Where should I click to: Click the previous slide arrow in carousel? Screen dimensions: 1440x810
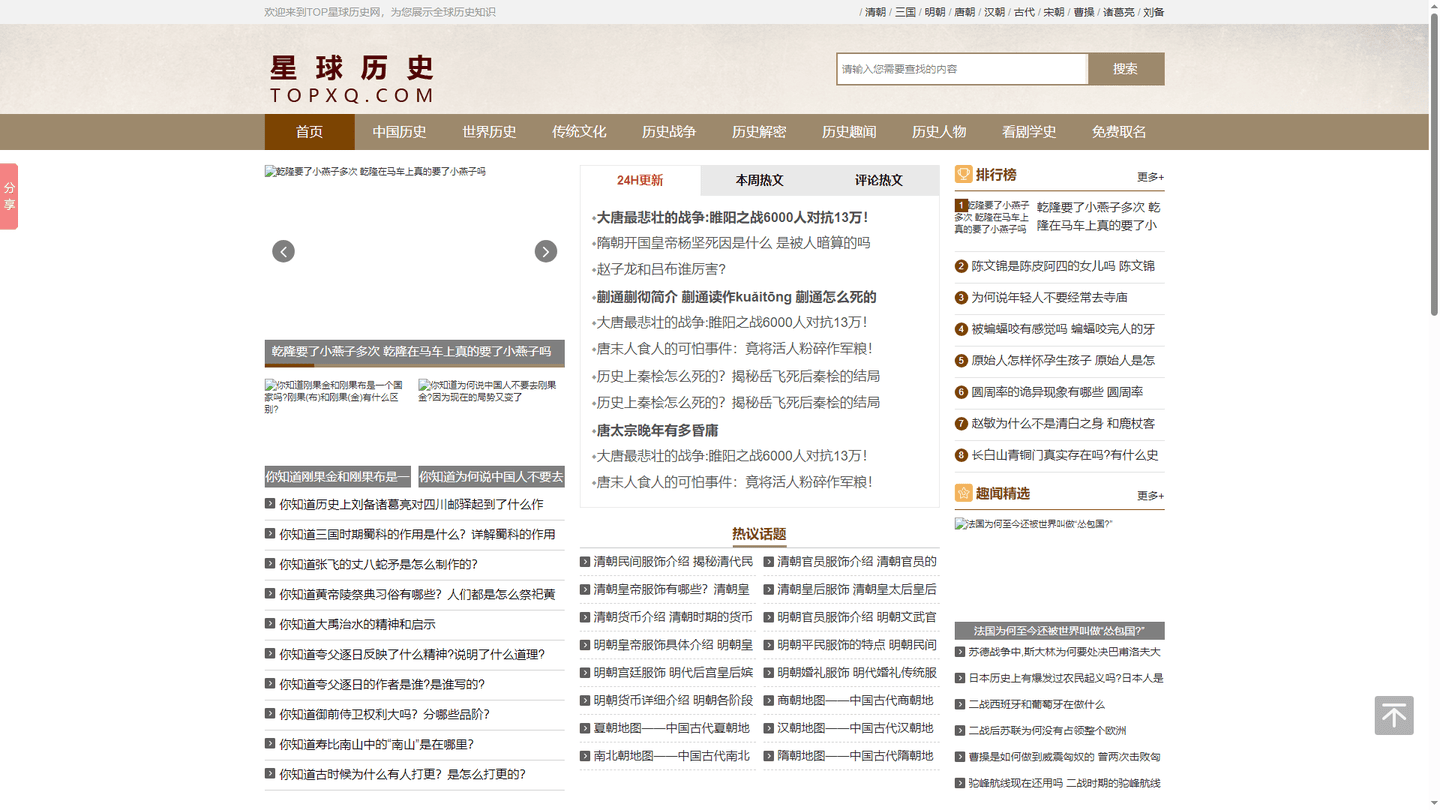[283, 251]
